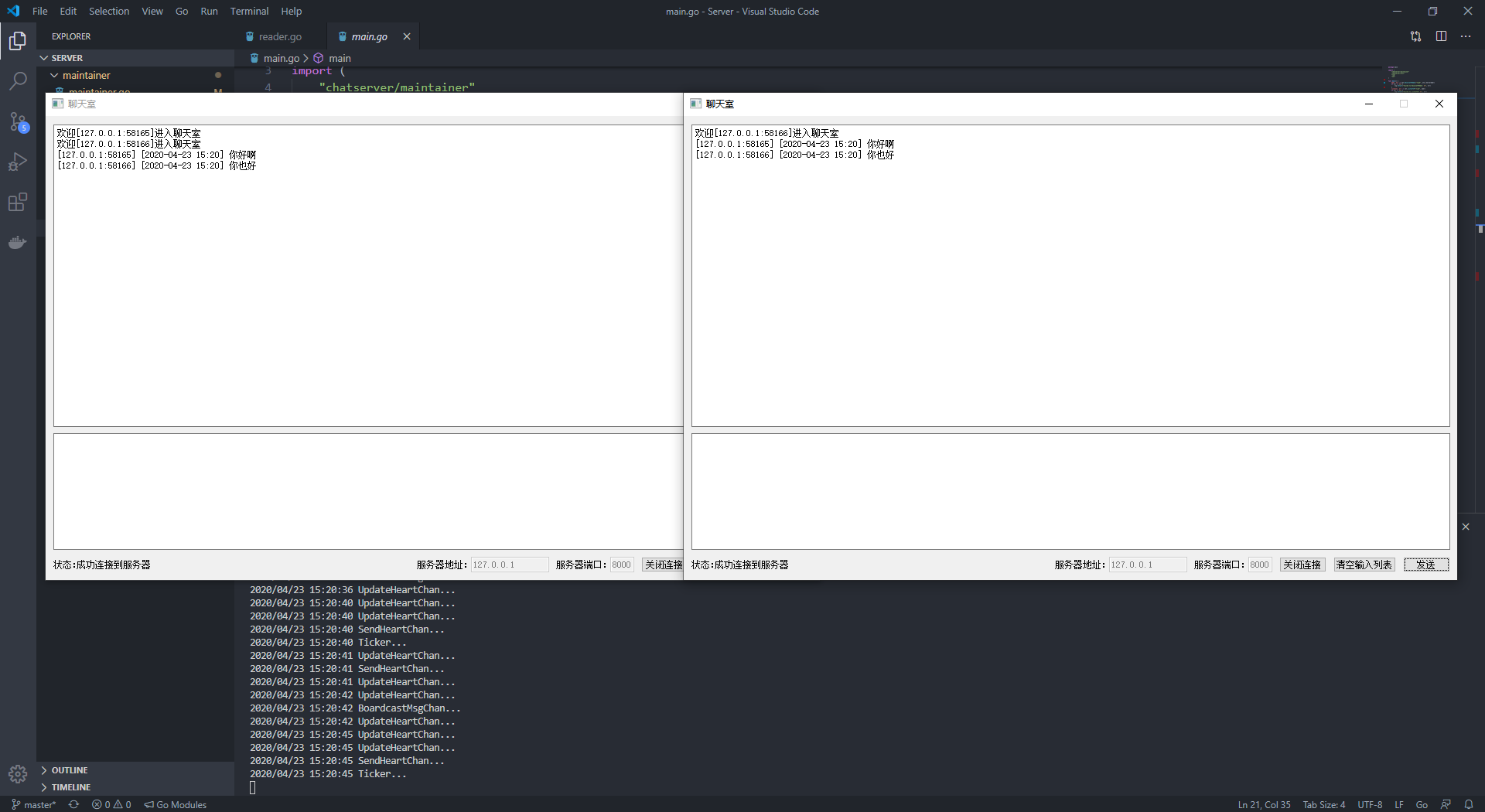Open the Extensions view
The image size is (1485, 812).
[x=18, y=203]
